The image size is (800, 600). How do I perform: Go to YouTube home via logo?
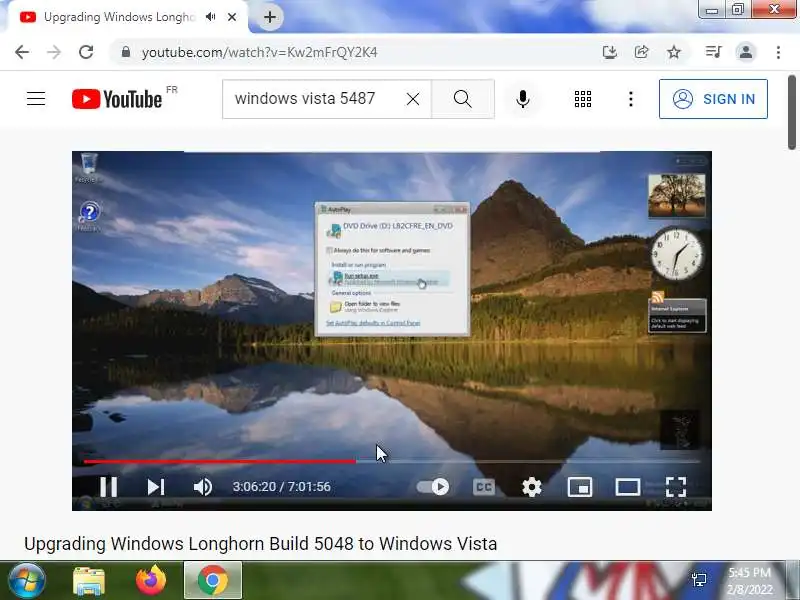(117, 99)
